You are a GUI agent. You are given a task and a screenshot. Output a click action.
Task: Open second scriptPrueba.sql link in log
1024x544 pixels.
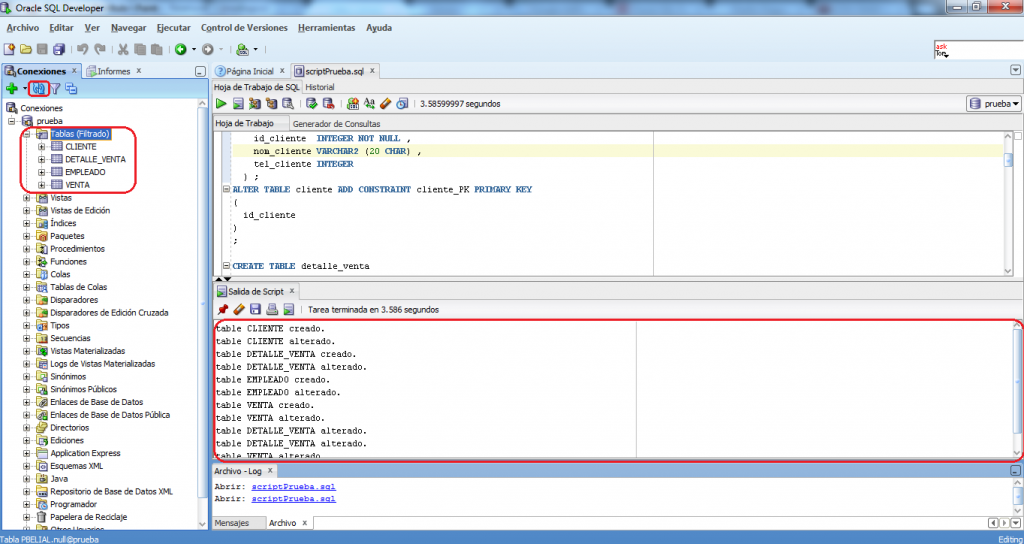(x=294, y=499)
